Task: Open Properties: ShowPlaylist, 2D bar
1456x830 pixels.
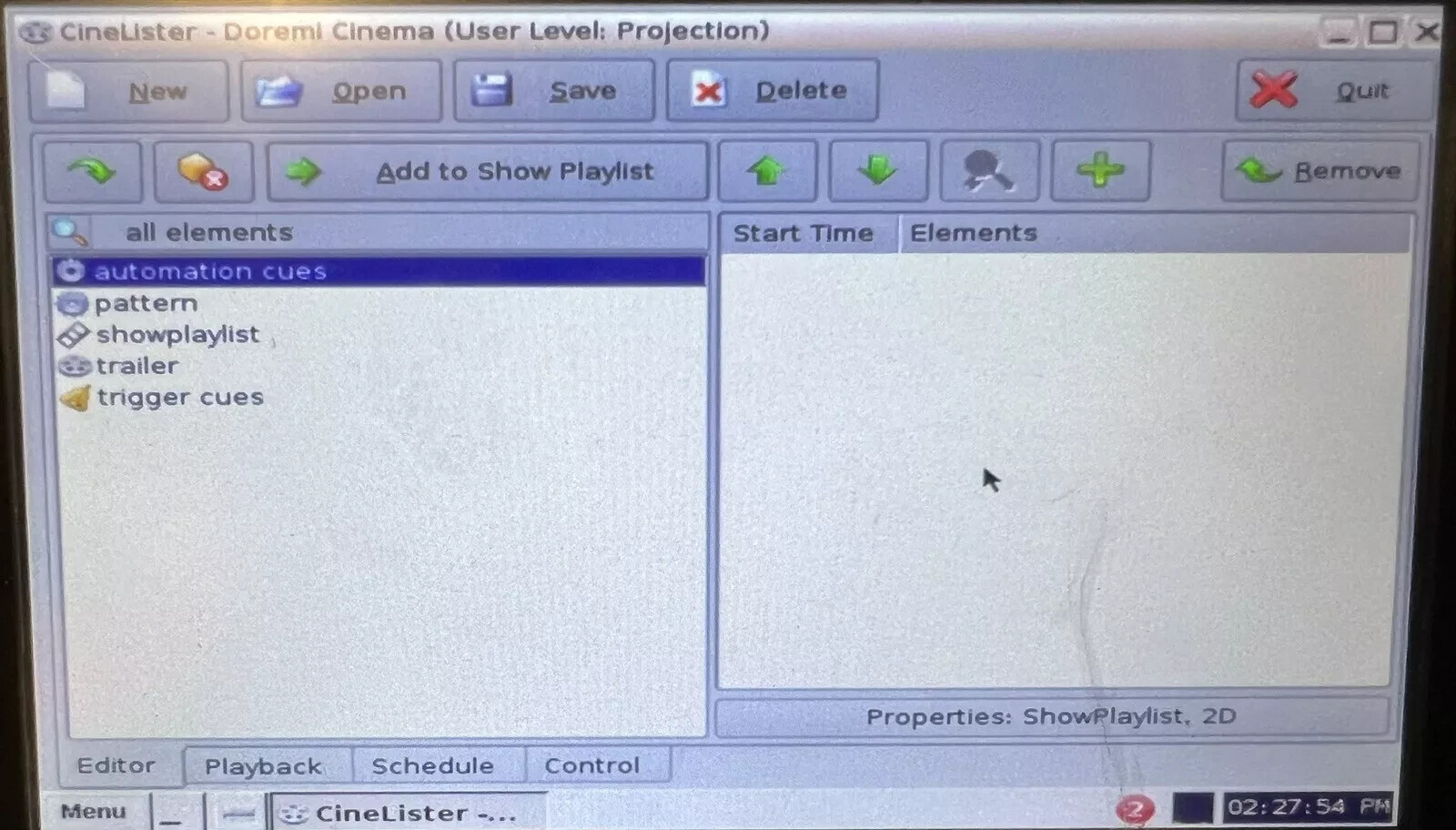Action: point(1052,716)
